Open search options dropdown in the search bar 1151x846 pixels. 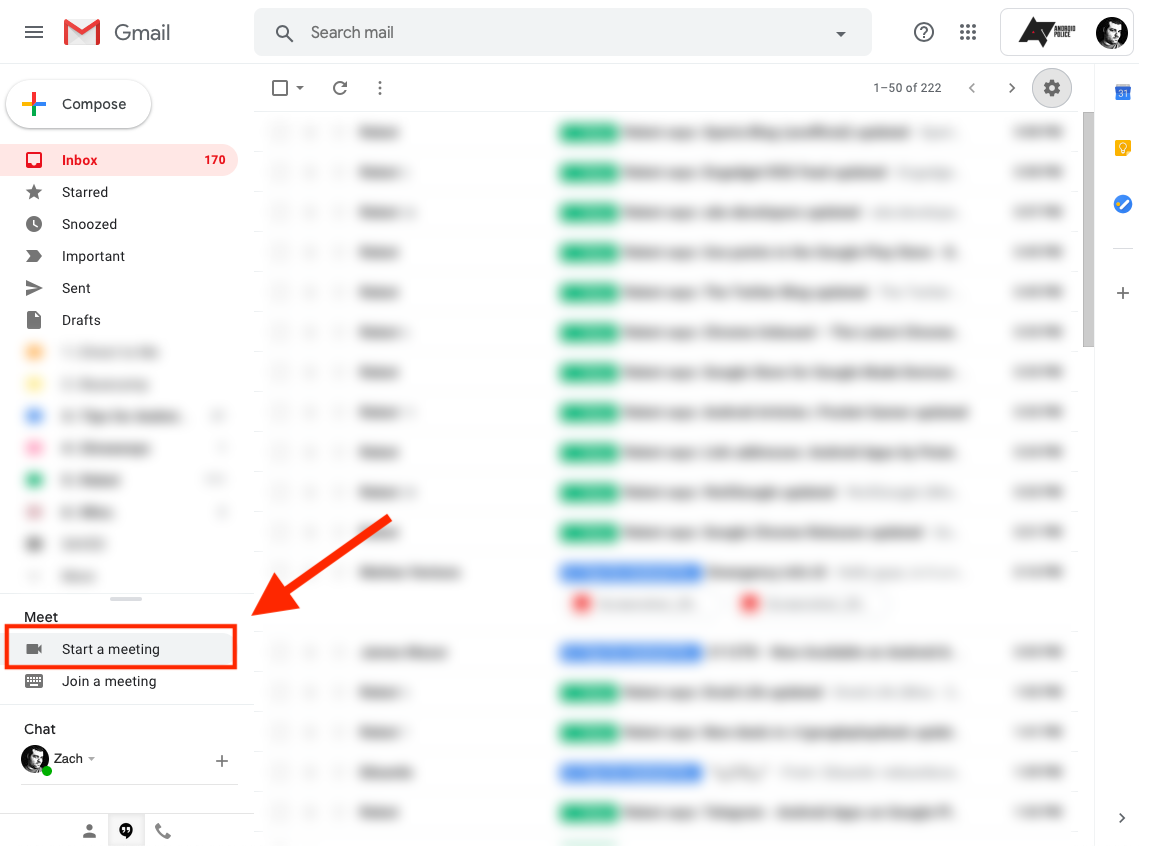click(840, 32)
